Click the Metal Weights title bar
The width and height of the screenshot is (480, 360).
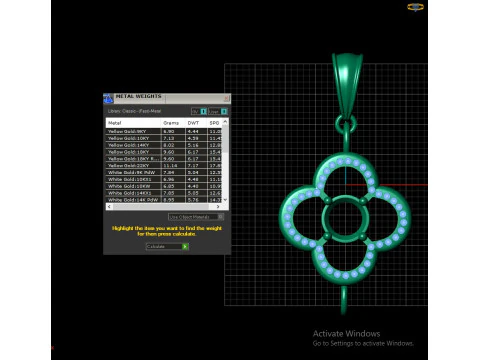point(168,98)
